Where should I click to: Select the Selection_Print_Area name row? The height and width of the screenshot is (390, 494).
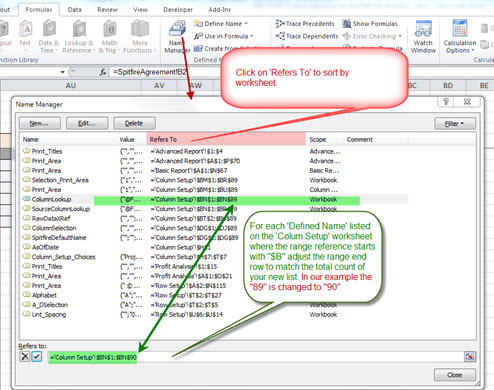pyautogui.click(x=213, y=180)
